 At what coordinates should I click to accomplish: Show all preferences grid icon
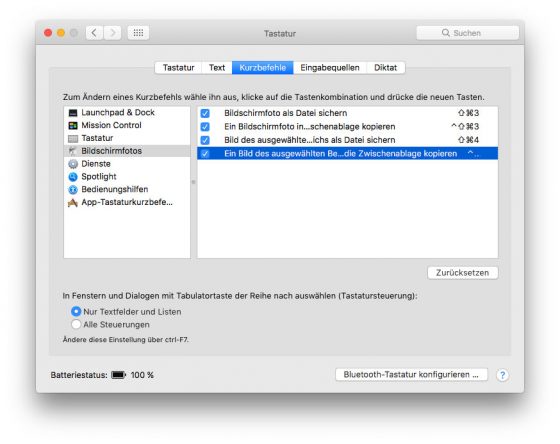coord(138,33)
